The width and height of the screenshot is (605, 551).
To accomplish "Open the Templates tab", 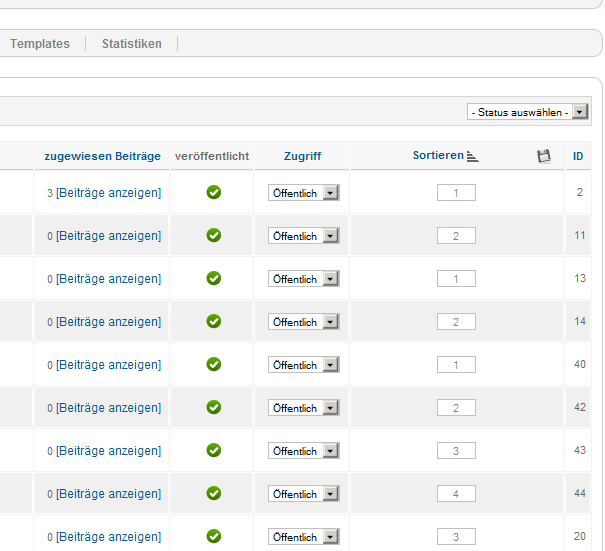I will point(40,44).
